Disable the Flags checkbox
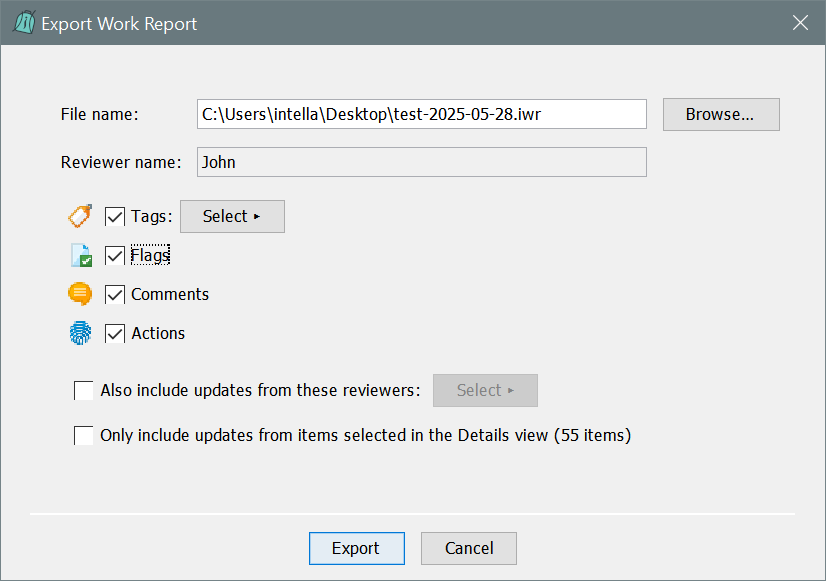The width and height of the screenshot is (826, 581). tap(115, 255)
